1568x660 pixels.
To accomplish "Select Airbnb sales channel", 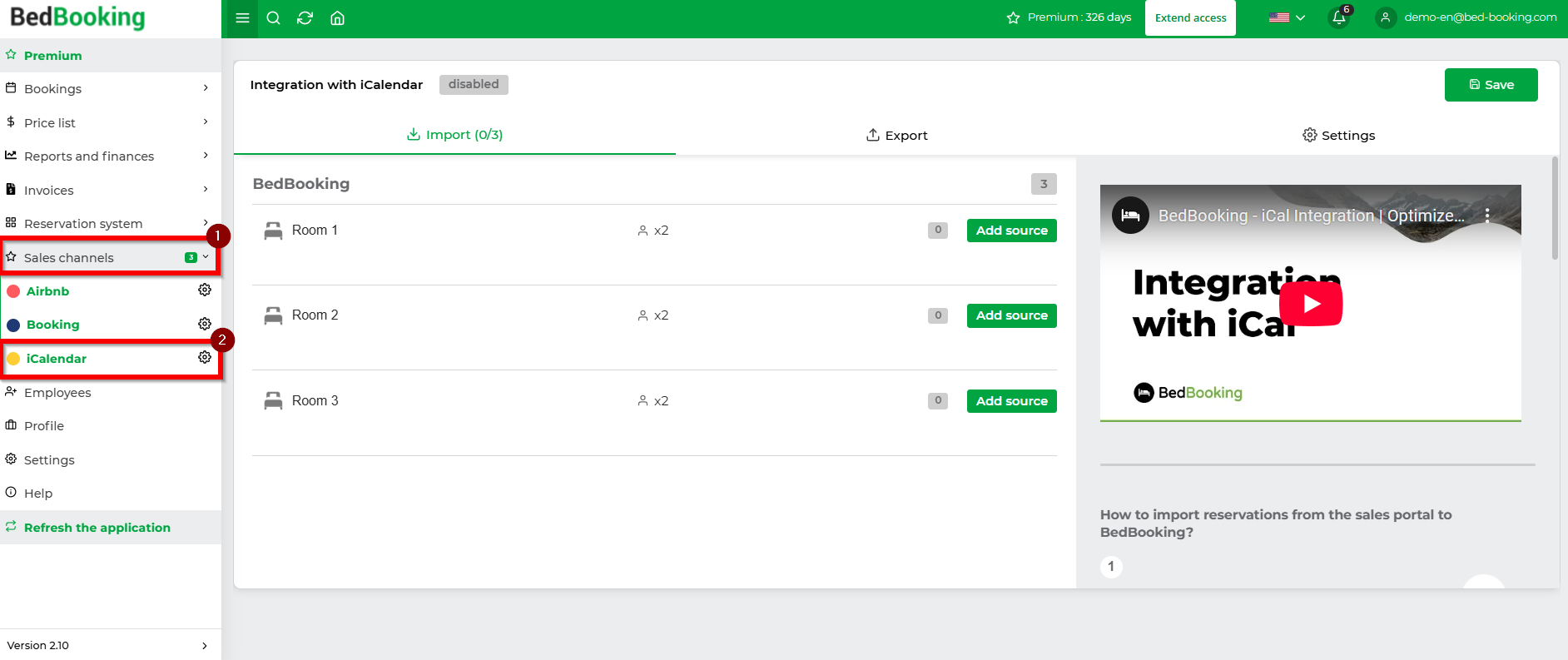I will point(47,291).
